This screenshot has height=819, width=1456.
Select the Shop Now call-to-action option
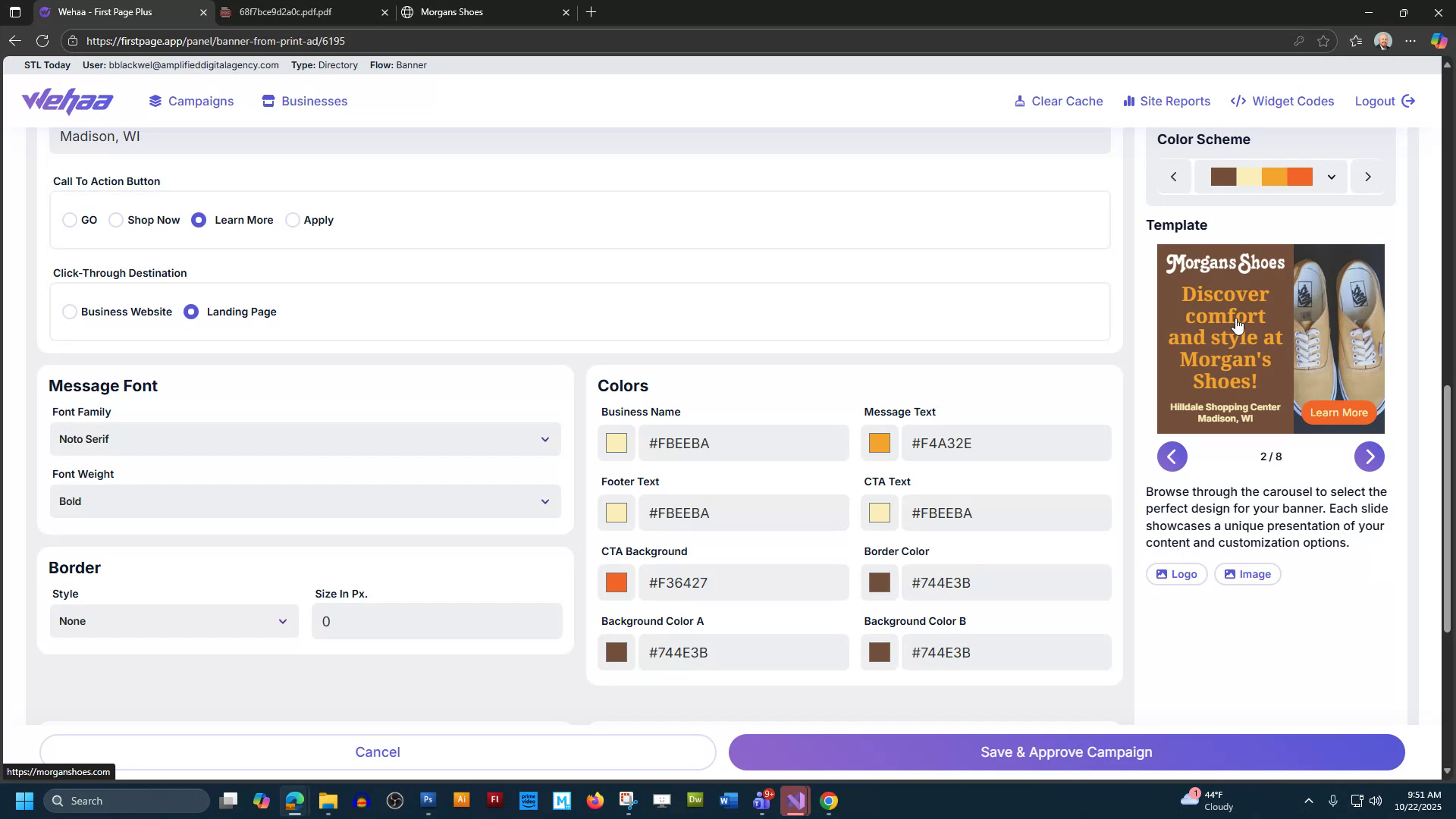pos(116,220)
